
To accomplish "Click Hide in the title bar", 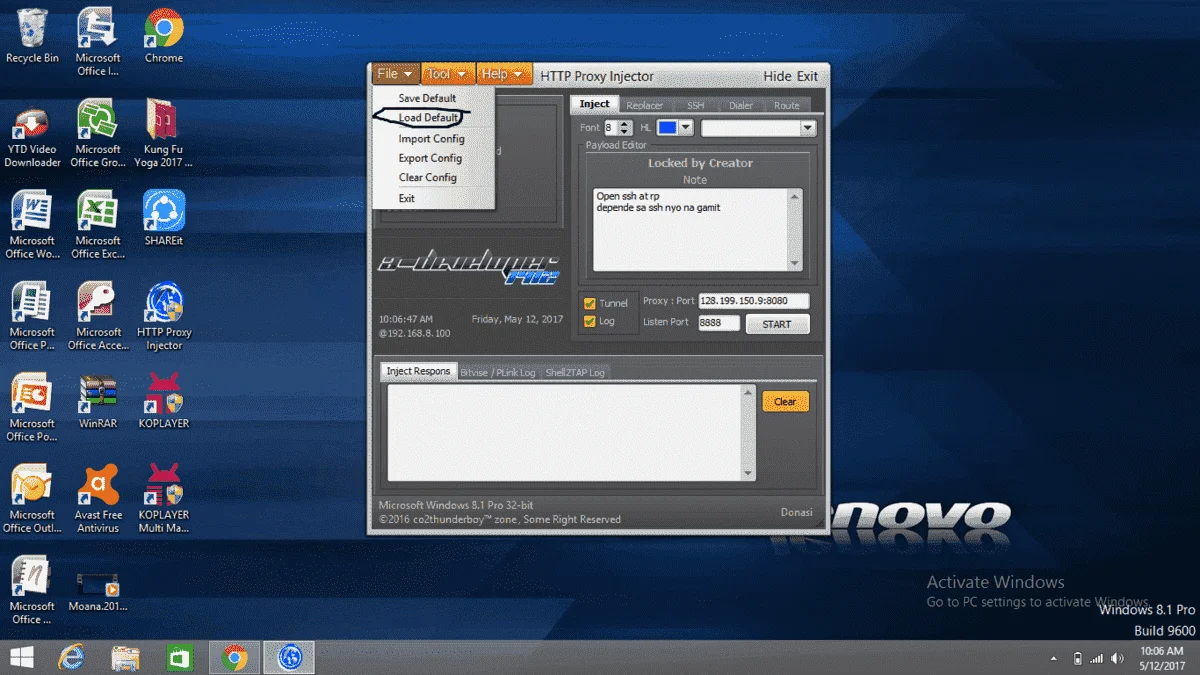I will tap(777, 76).
